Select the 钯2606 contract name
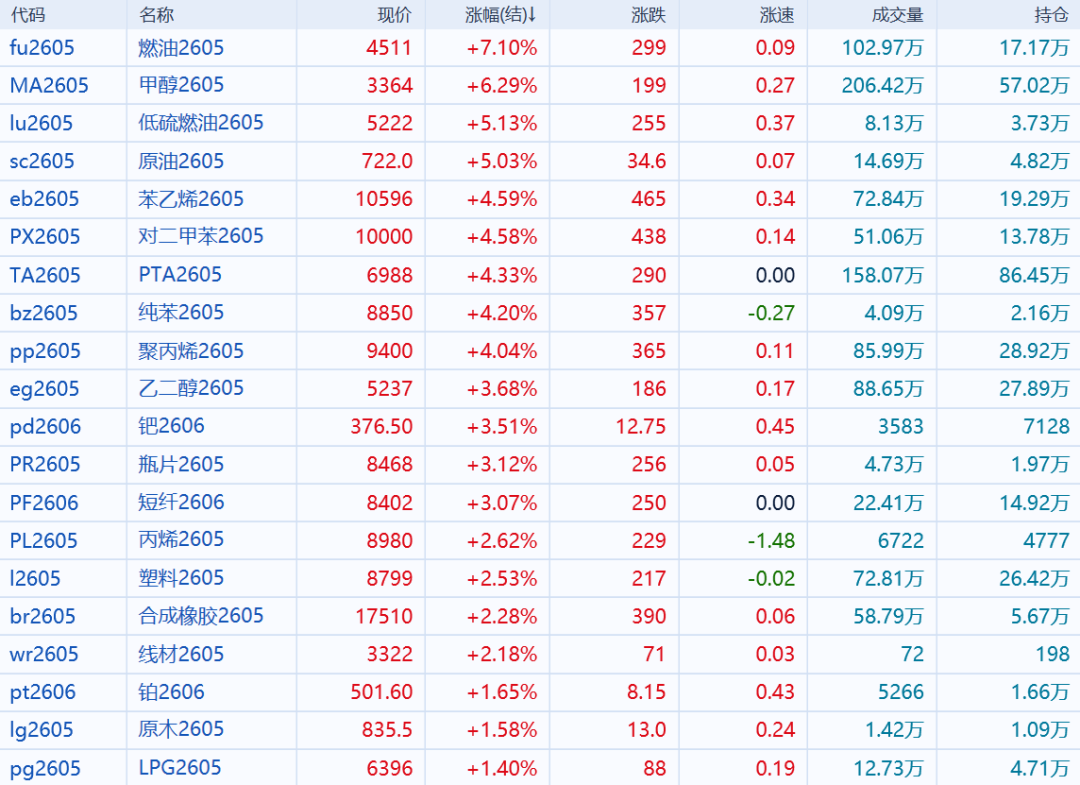 pos(171,427)
